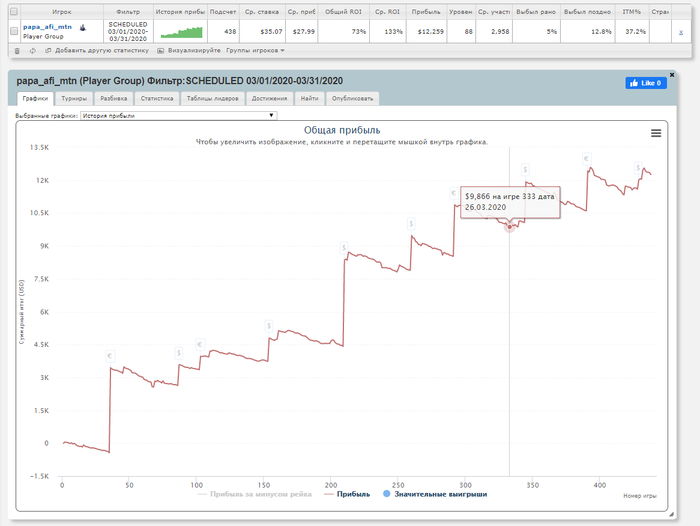The image size is (700, 526).
Task: Click the $ win flag near game 260
Action: (x=411, y=224)
